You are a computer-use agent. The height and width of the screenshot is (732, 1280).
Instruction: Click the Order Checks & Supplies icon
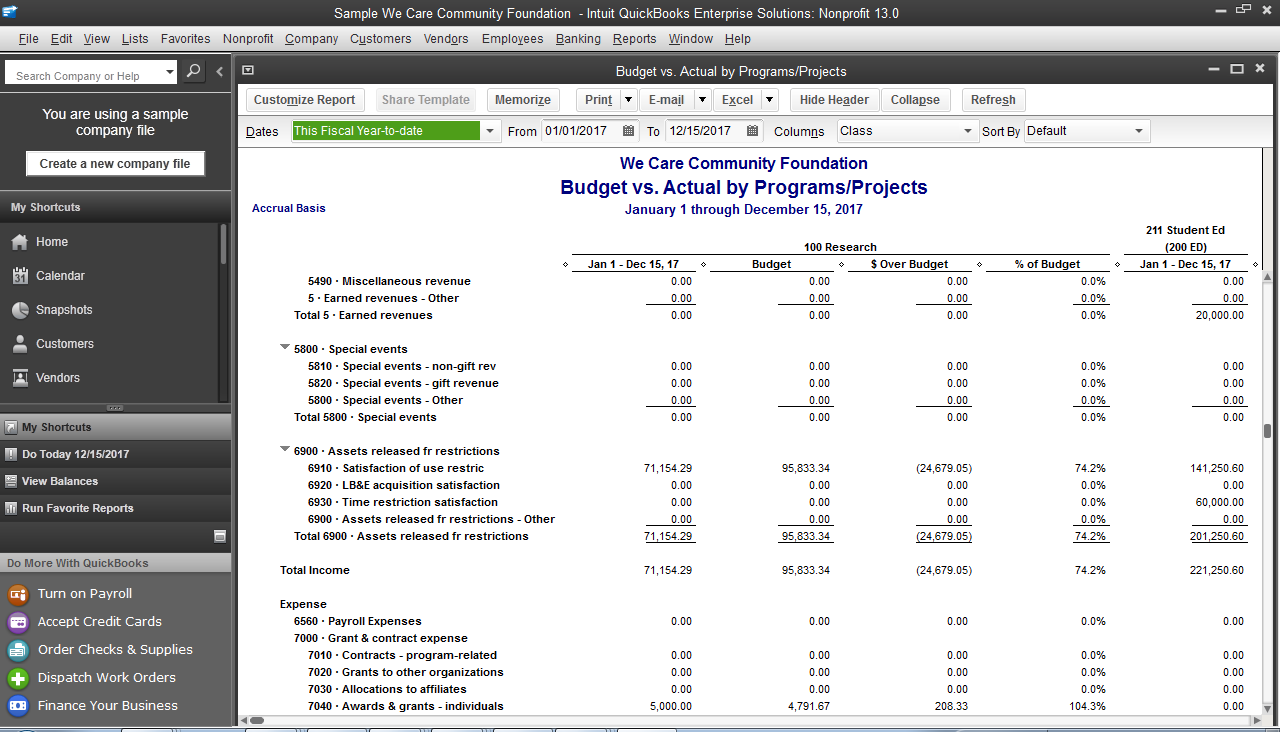pyautogui.click(x=18, y=650)
